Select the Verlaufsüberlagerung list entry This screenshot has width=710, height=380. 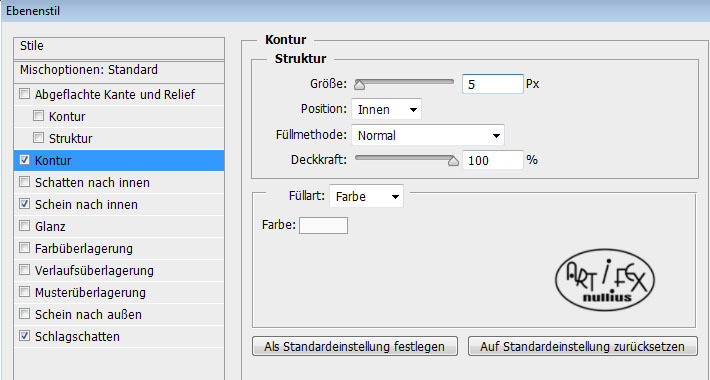coord(119,270)
